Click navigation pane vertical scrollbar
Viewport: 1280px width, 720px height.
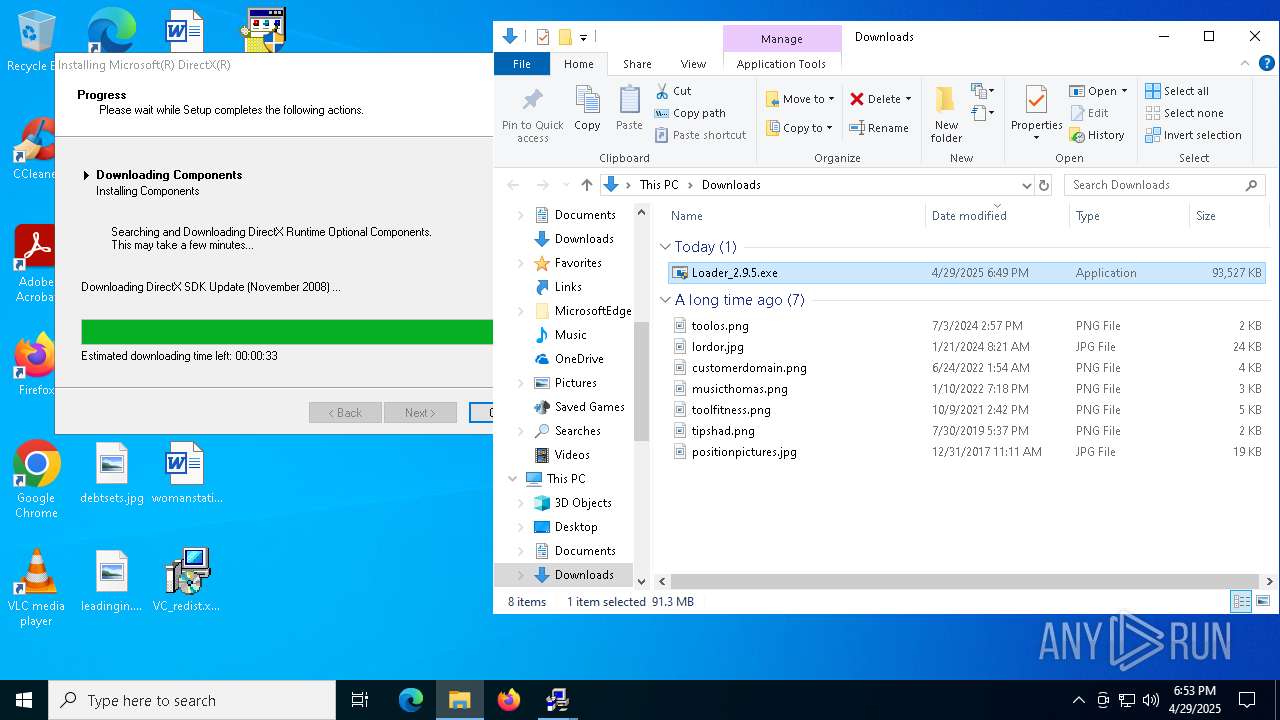point(640,381)
